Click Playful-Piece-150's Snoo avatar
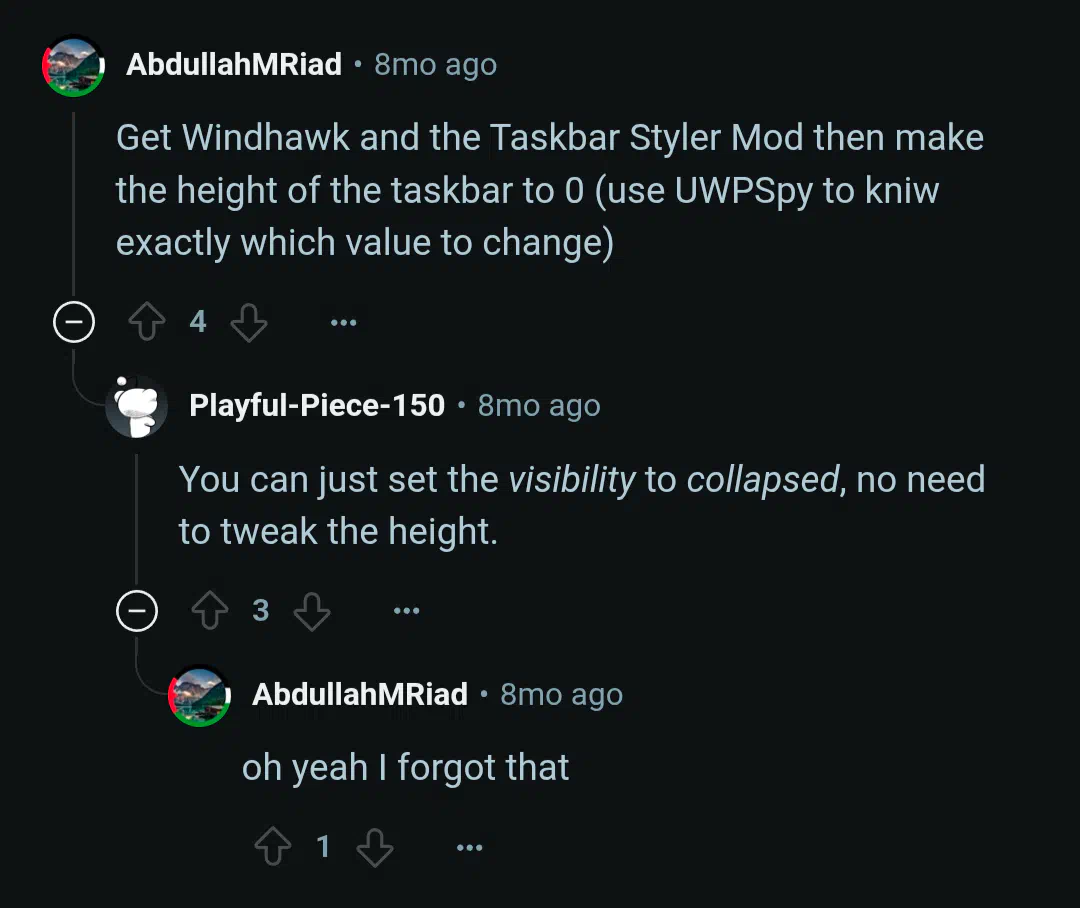The width and height of the screenshot is (1080, 908). tap(136, 406)
